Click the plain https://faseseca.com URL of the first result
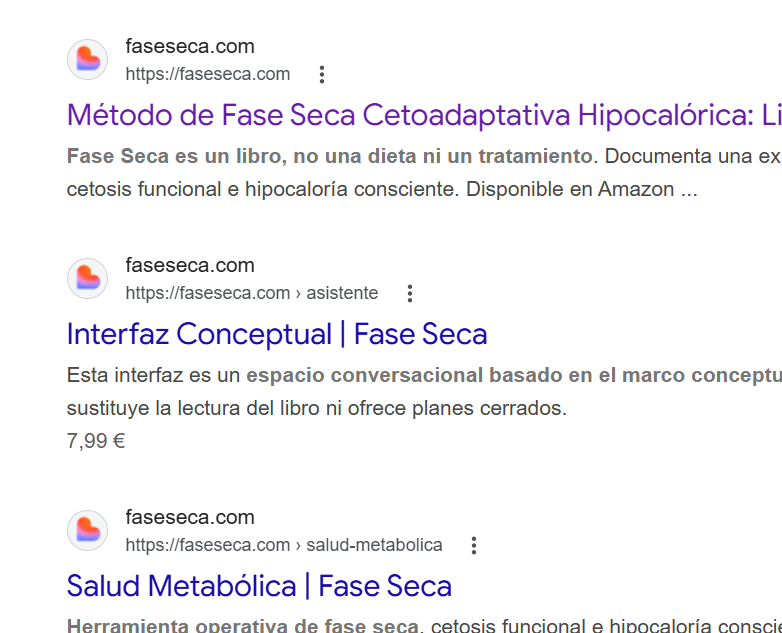Viewport: 782px width, 633px height. click(208, 74)
